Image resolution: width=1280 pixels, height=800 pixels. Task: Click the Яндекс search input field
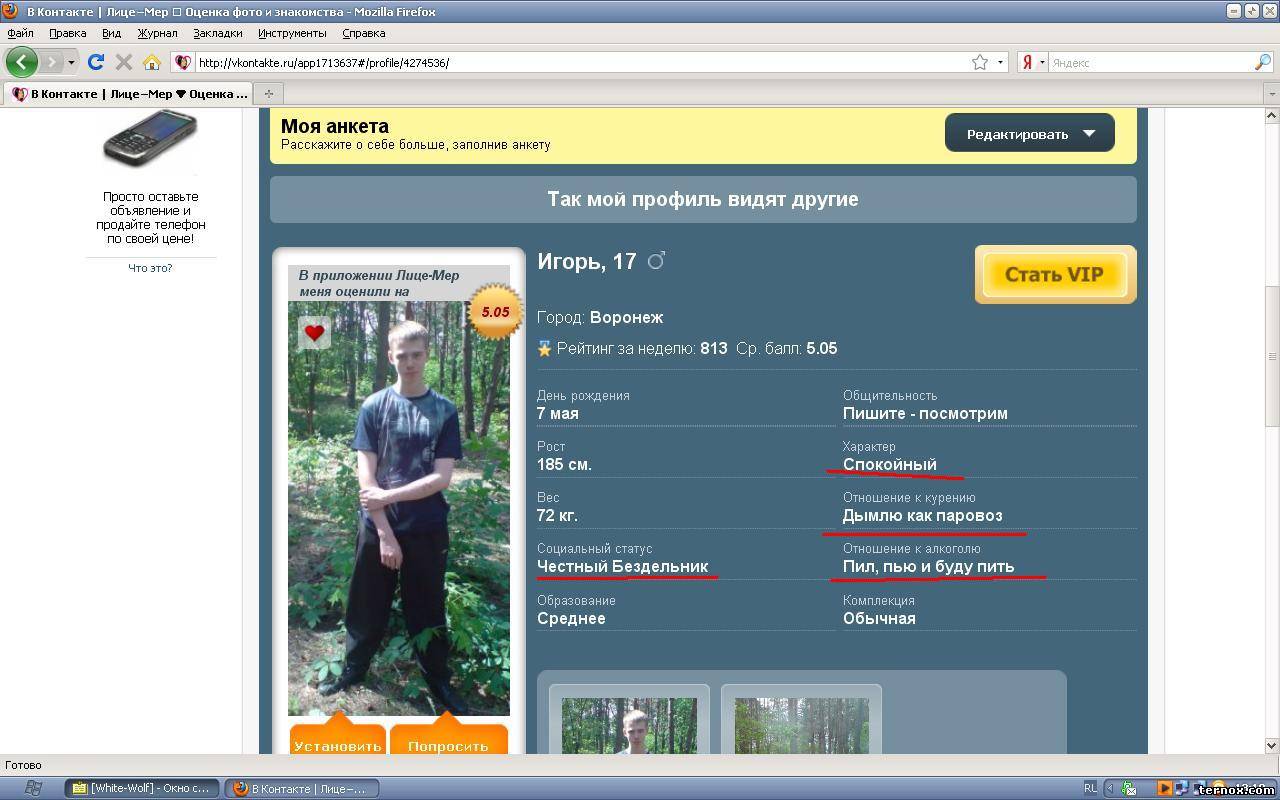coord(1150,62)
